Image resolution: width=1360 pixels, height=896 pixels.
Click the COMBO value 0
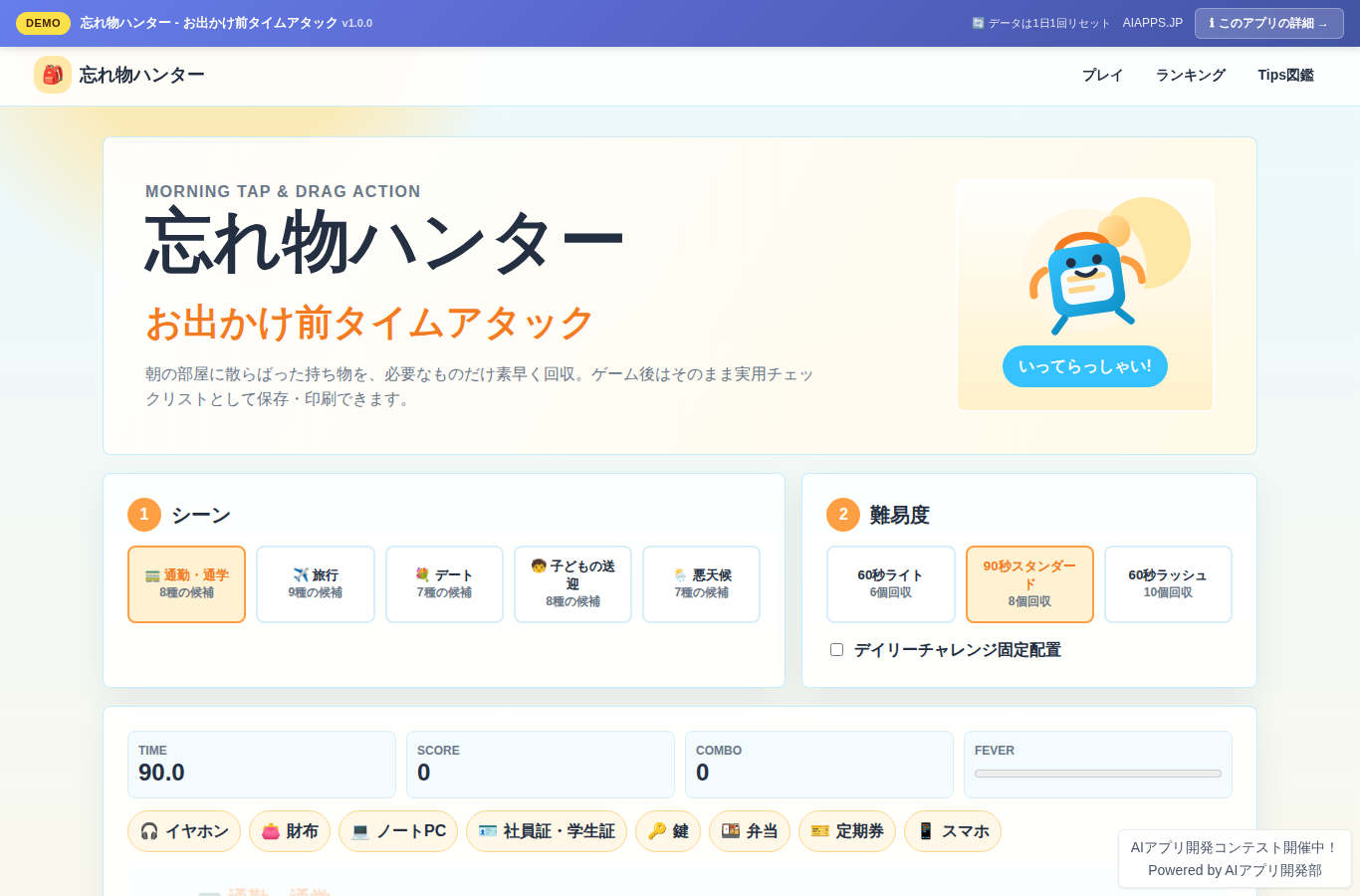click(703, 773)
